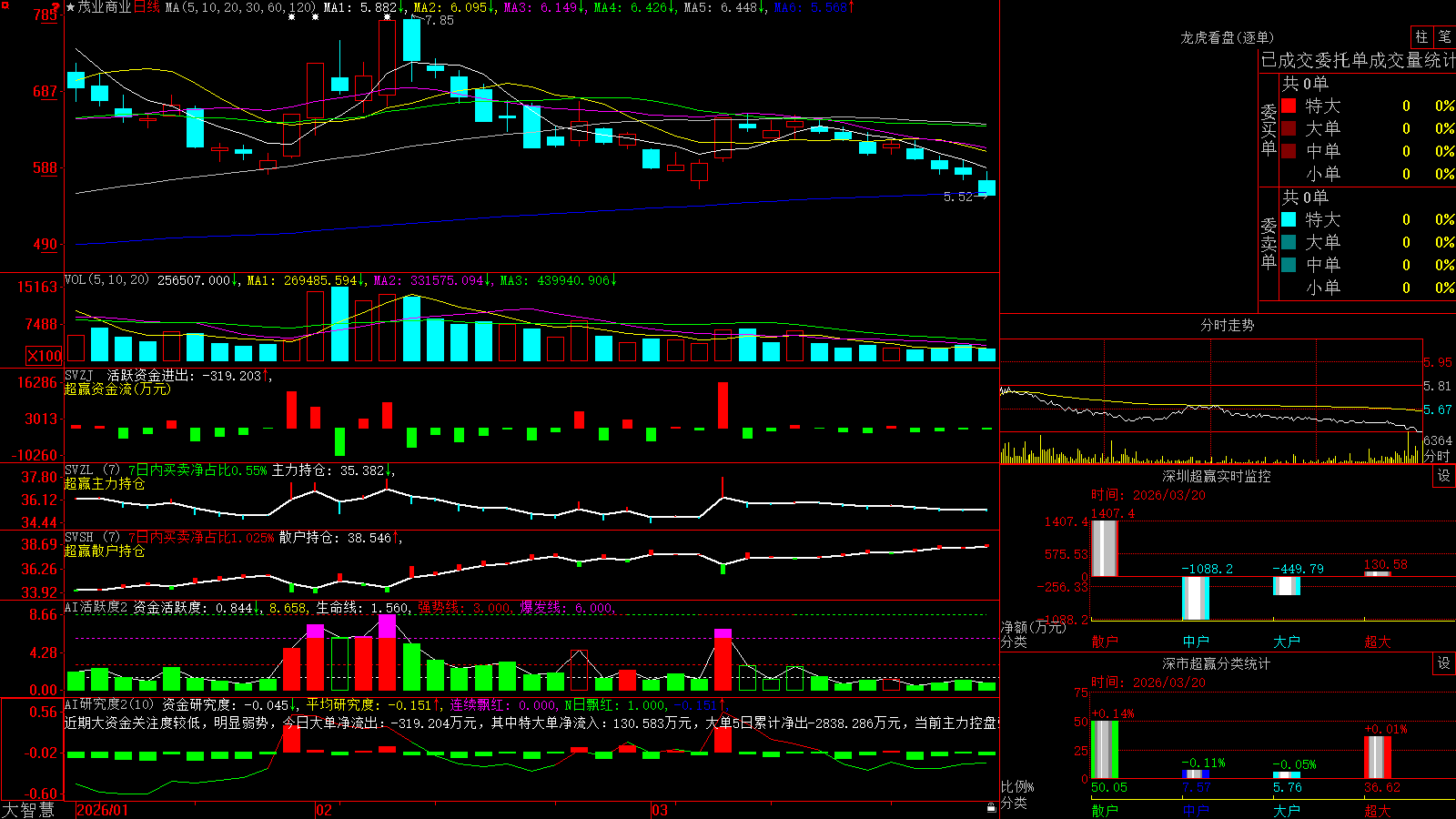This screenshot has height=819, width=1456.
Task: Click the 散户 label under 深圳超赢实时监控
Action: coord(1105,642)
